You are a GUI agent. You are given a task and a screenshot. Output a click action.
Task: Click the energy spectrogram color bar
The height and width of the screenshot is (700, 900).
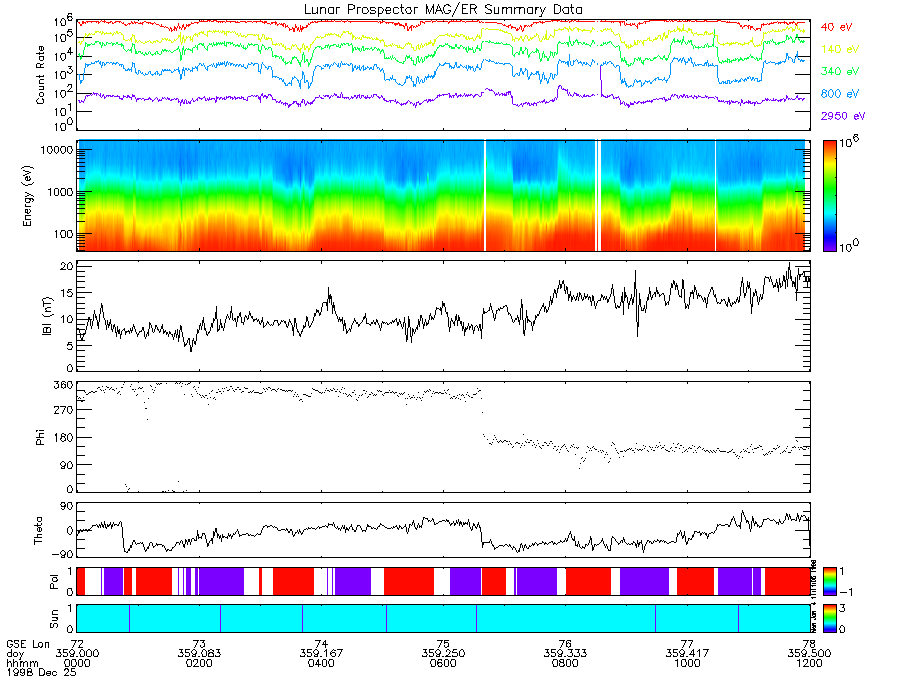pos(829,196)
